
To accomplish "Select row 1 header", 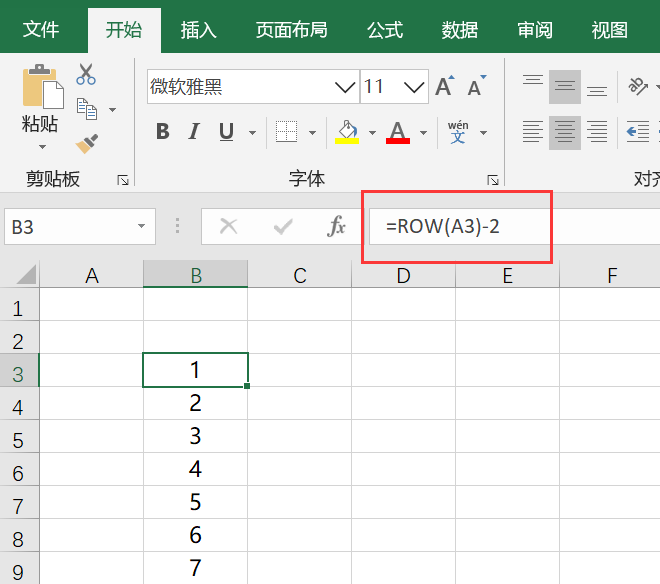I will click(x=19, y=304).
